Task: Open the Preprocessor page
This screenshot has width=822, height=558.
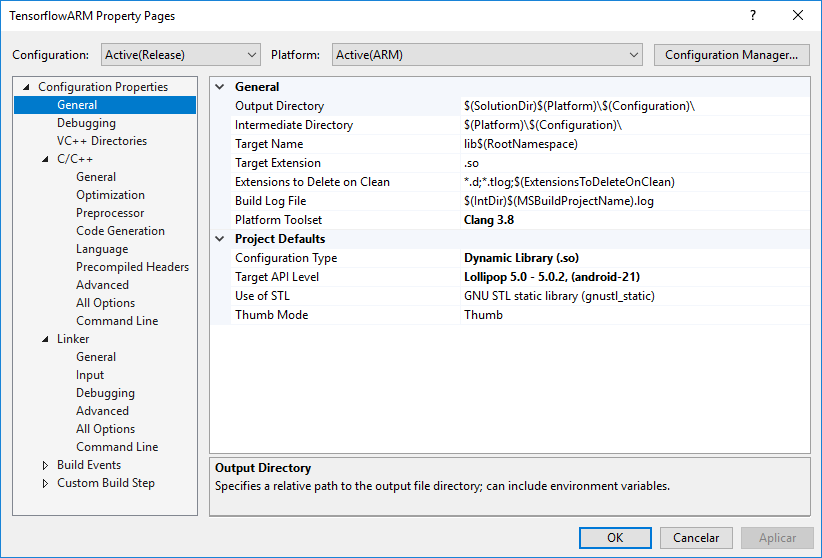Action: point(110,213)
